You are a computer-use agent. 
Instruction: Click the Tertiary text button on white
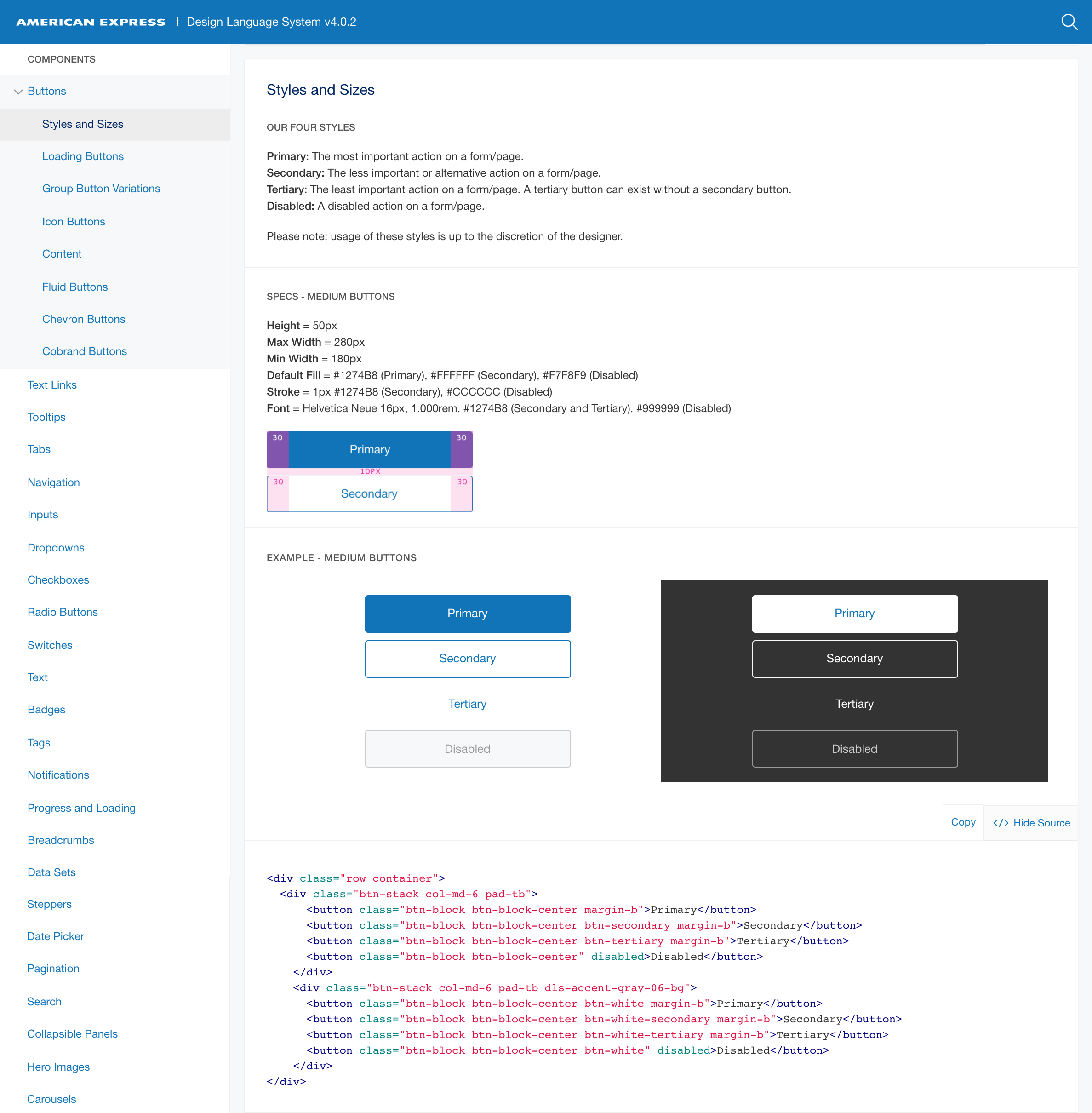(x=468, y=704)
